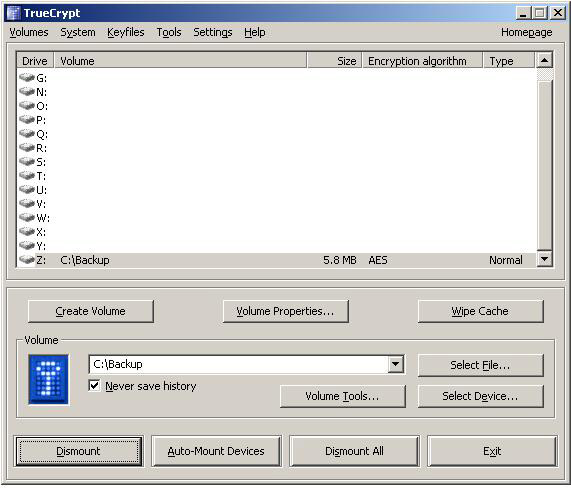Viewport: 571px width, 488px height.
Task: Choose the T: drive icon
Action: pyautogui.click(x=27, y=176)
